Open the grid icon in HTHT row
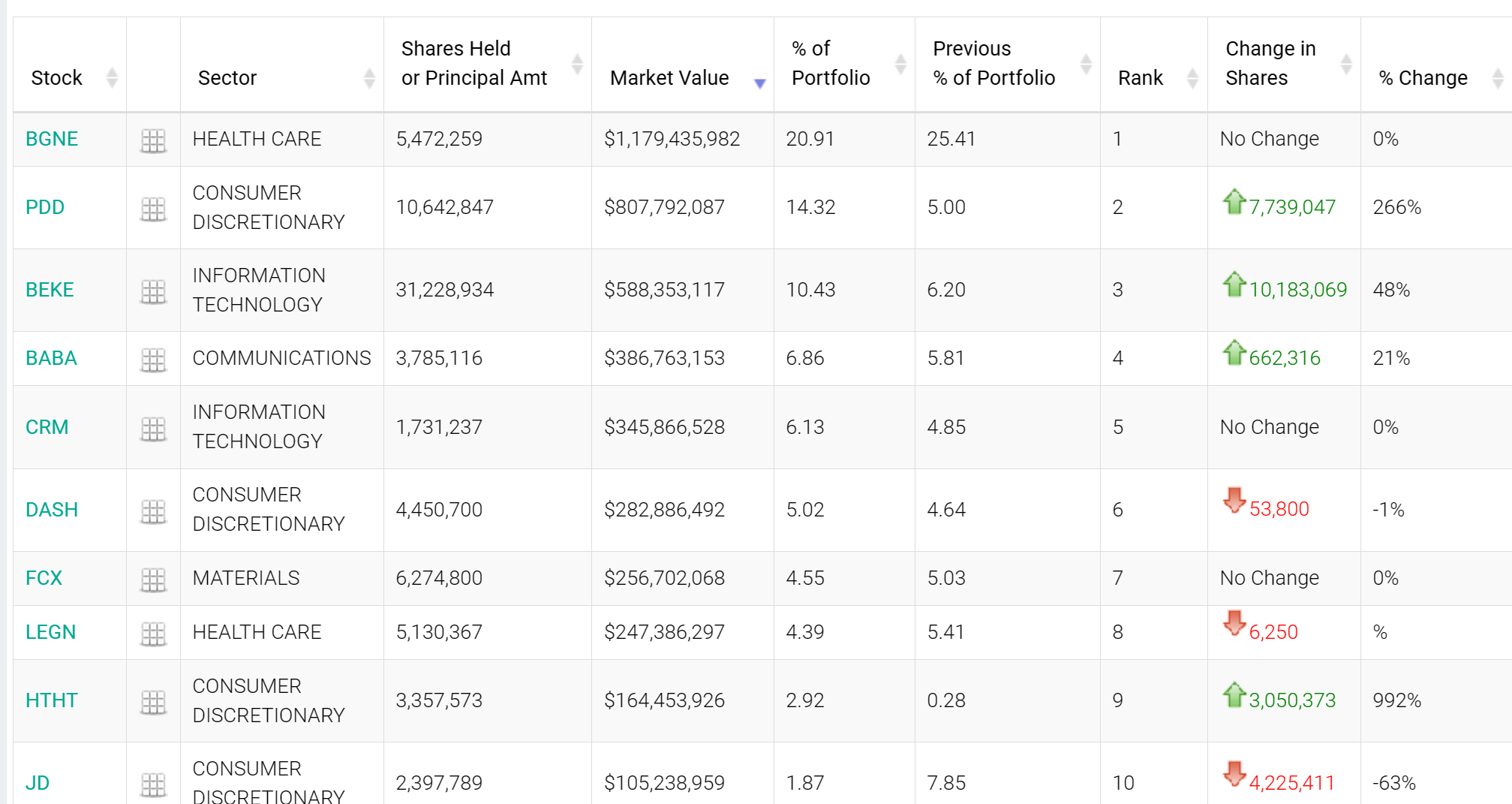This screenshot has height=804, width=1512. pos(153,702)
